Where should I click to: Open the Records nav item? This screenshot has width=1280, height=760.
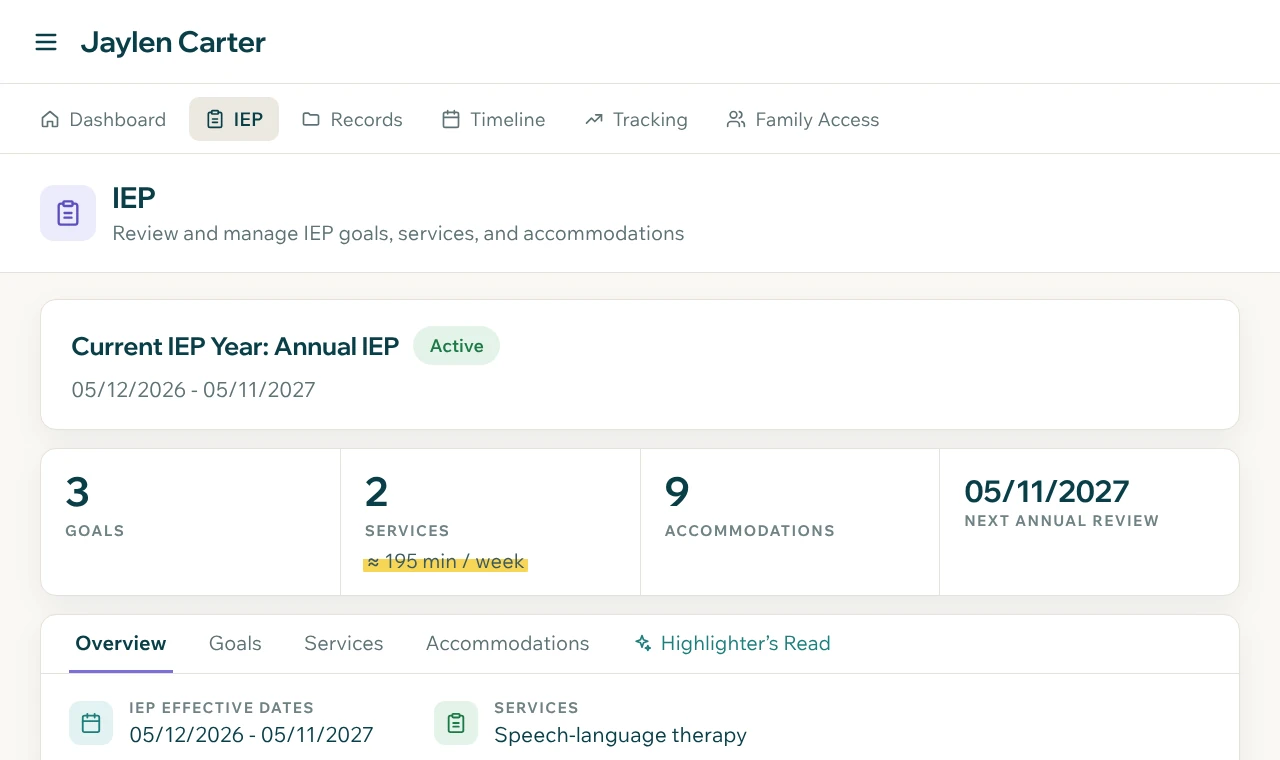[x=352, y=119]
